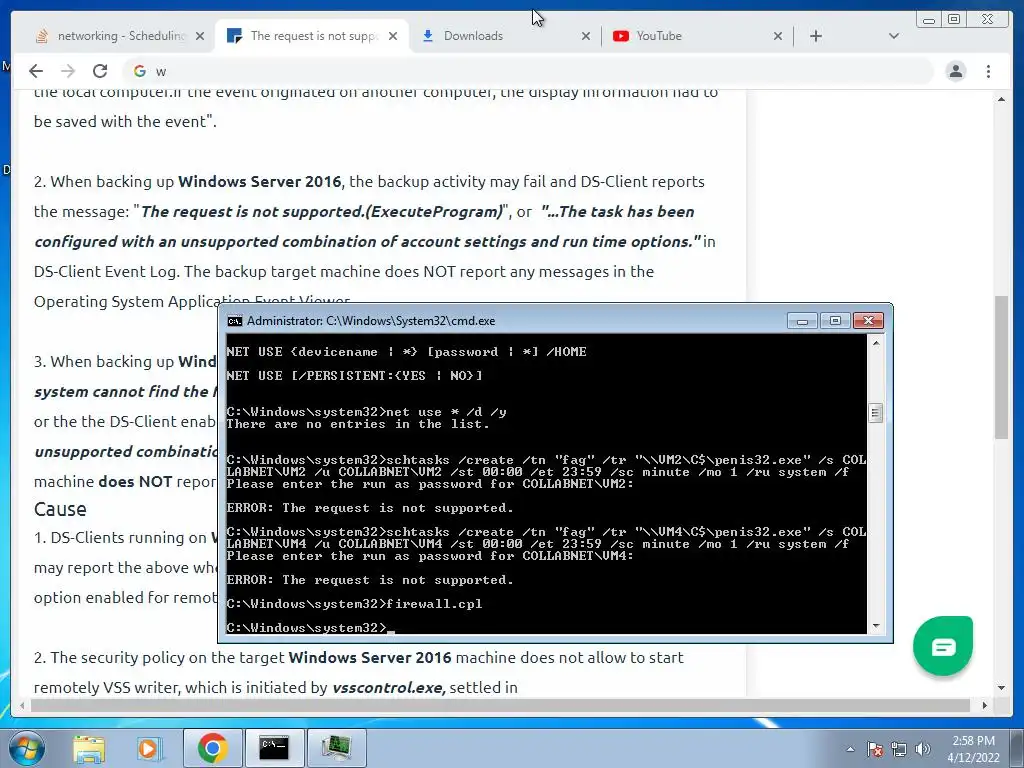This screenshot has width=1024, height=768.
Task: Open the green chat widget button
Action: tap(943, 646)
